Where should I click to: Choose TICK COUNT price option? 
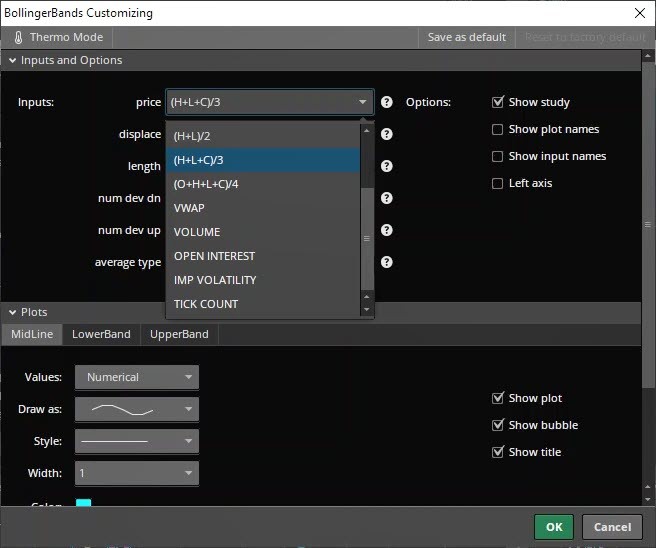tap(263, 304)
